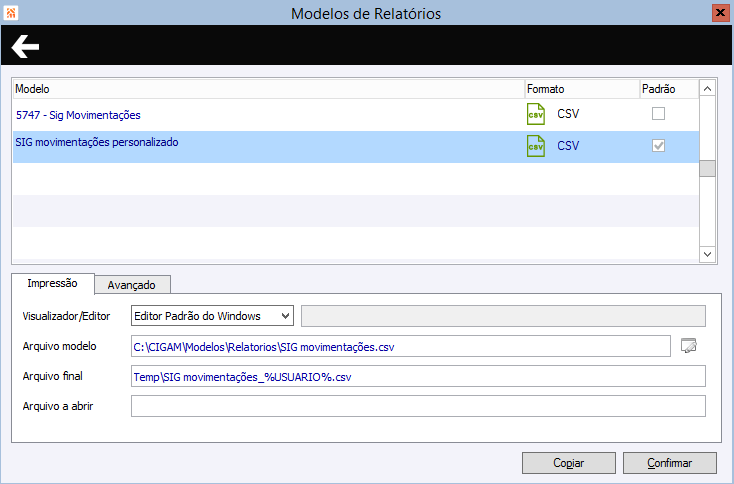734x484 pixels.
Task: Click CSV format text in personalizado row
Action: [x=568, y=146]
